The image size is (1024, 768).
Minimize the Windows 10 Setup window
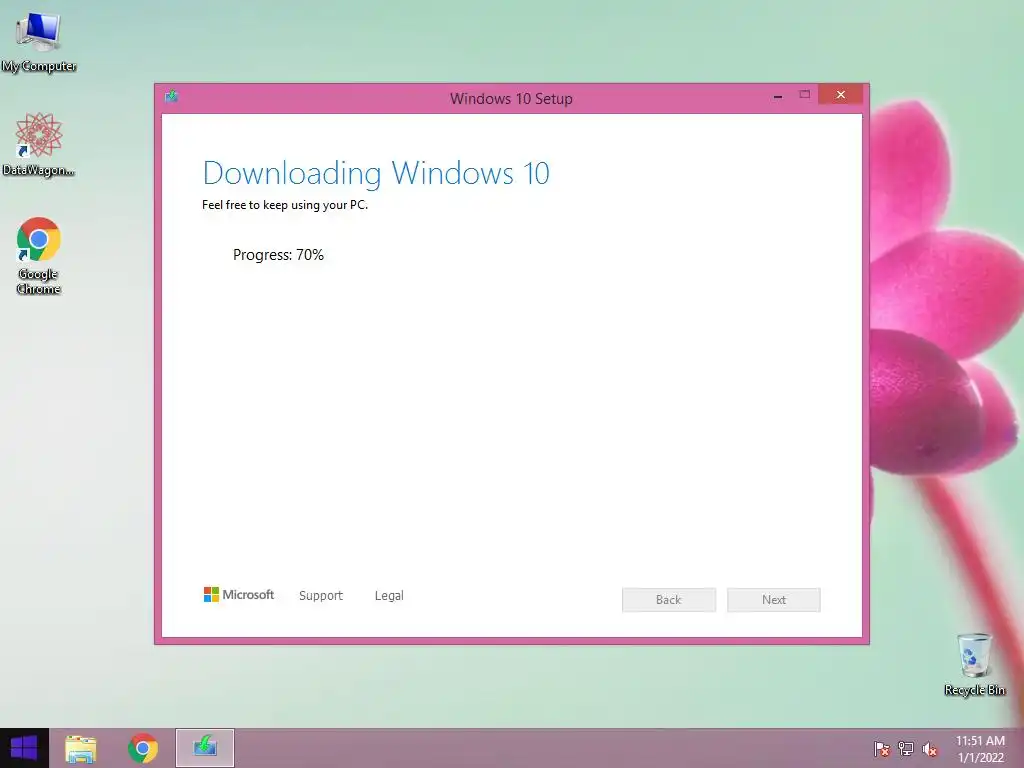click(778, 96)
